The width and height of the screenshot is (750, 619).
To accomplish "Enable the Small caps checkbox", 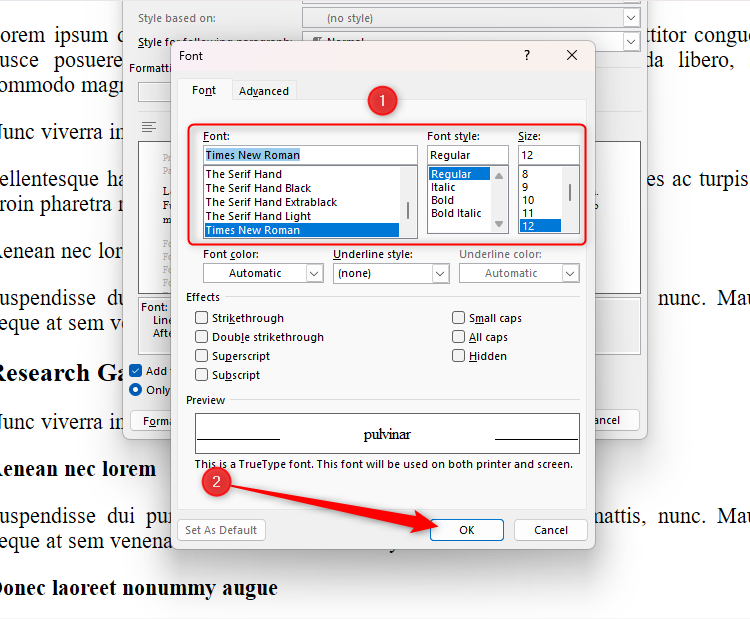I will tap(458, 318).
